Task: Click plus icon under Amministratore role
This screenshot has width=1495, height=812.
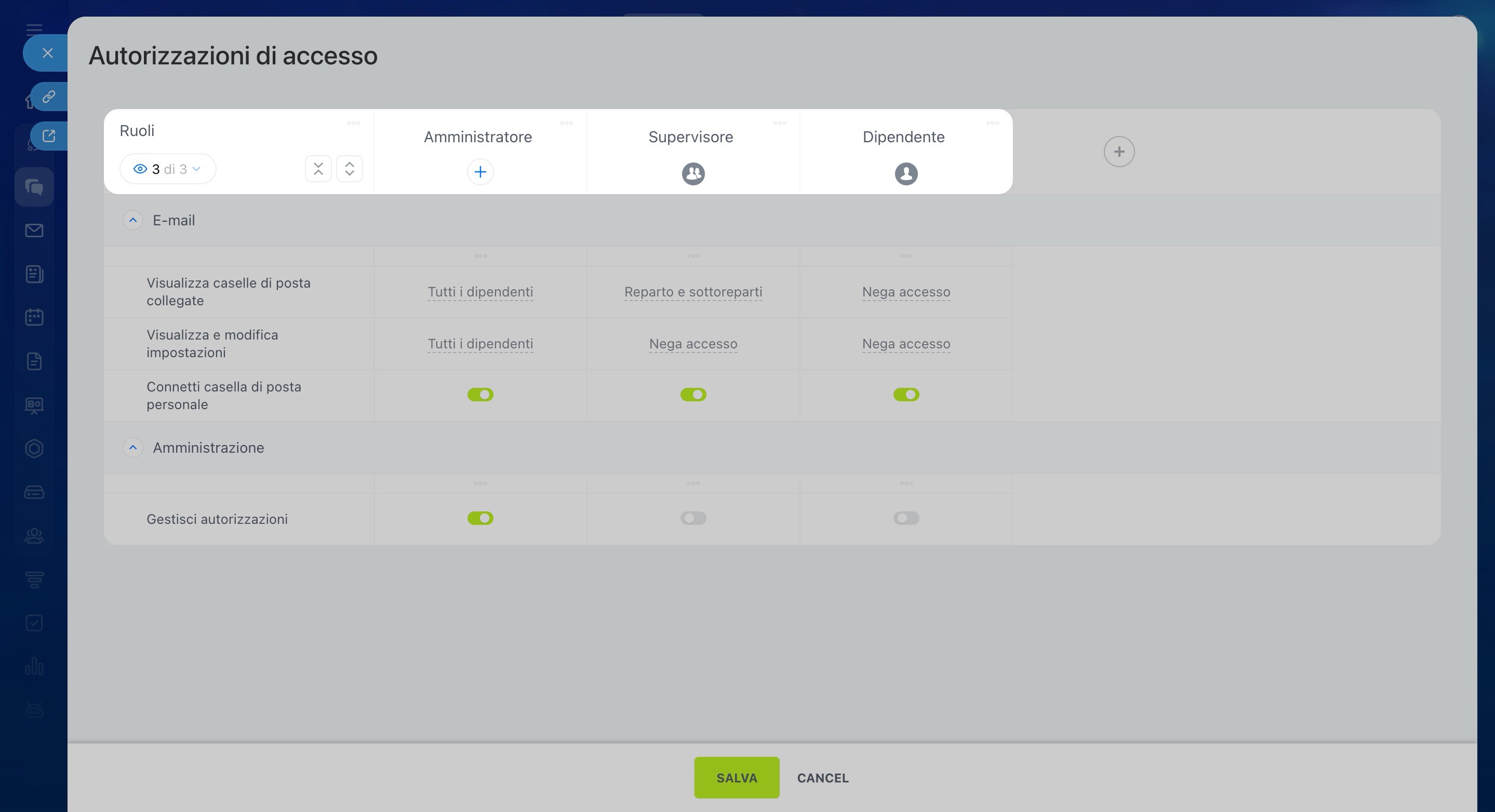Action: point(480,172)
